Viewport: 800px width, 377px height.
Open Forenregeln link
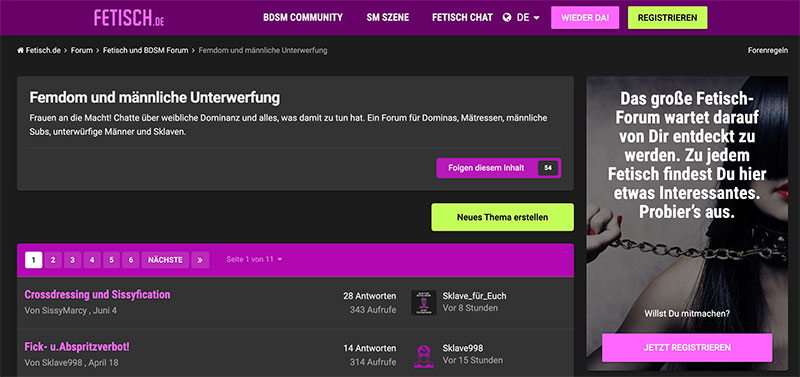click(x=768, y=51)
